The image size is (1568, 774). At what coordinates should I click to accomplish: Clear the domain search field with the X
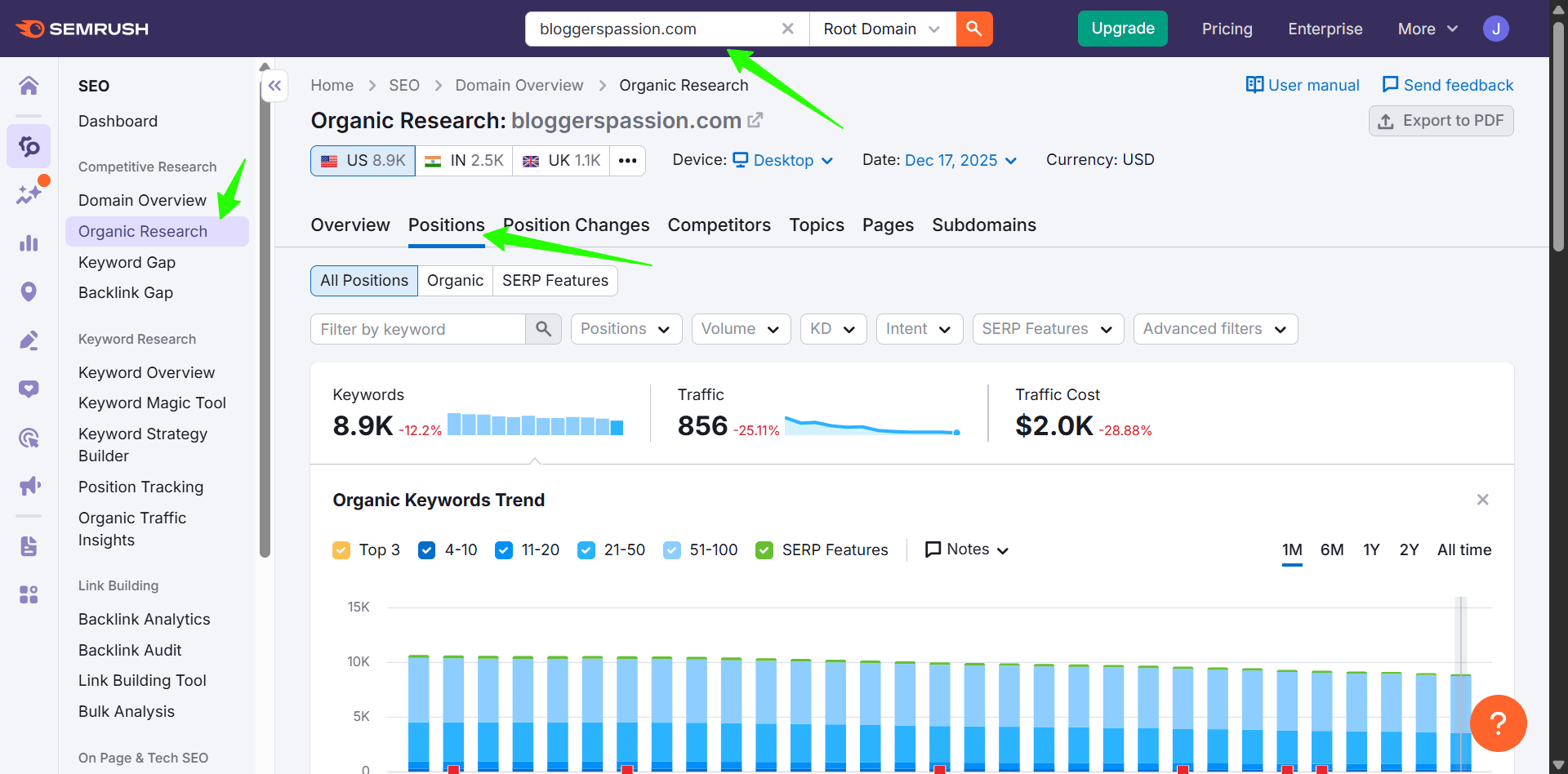pyautogui.click(x=786, y=28)
